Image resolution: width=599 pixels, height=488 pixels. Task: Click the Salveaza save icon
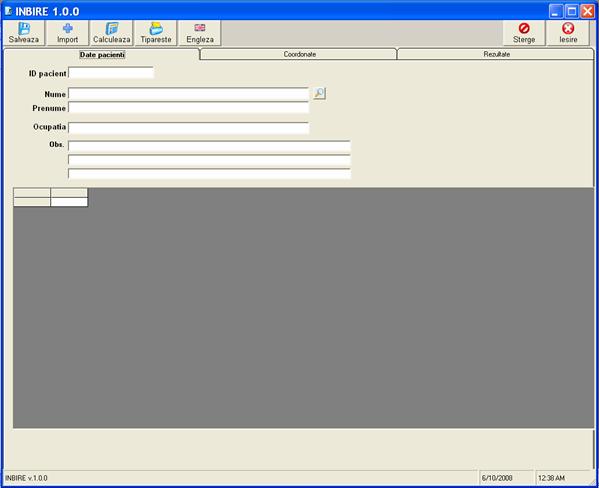(24, 29)
